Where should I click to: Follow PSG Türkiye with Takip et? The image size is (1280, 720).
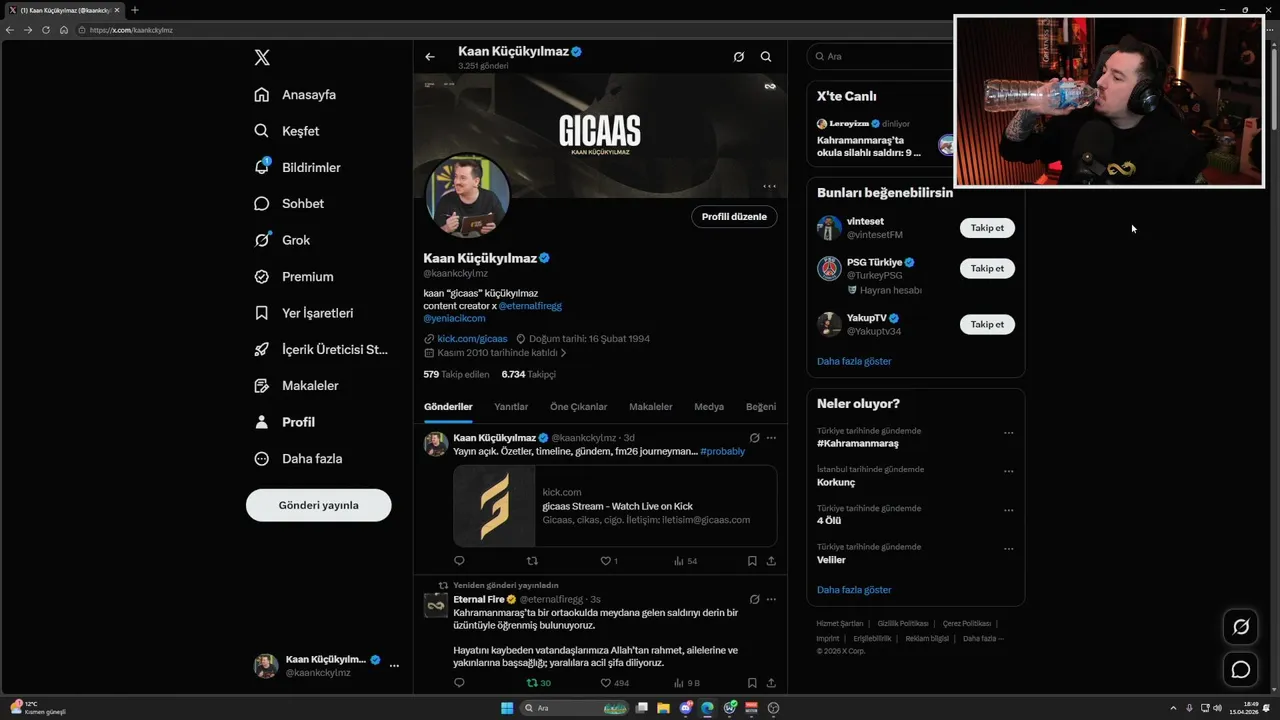[x=987, y=268]
